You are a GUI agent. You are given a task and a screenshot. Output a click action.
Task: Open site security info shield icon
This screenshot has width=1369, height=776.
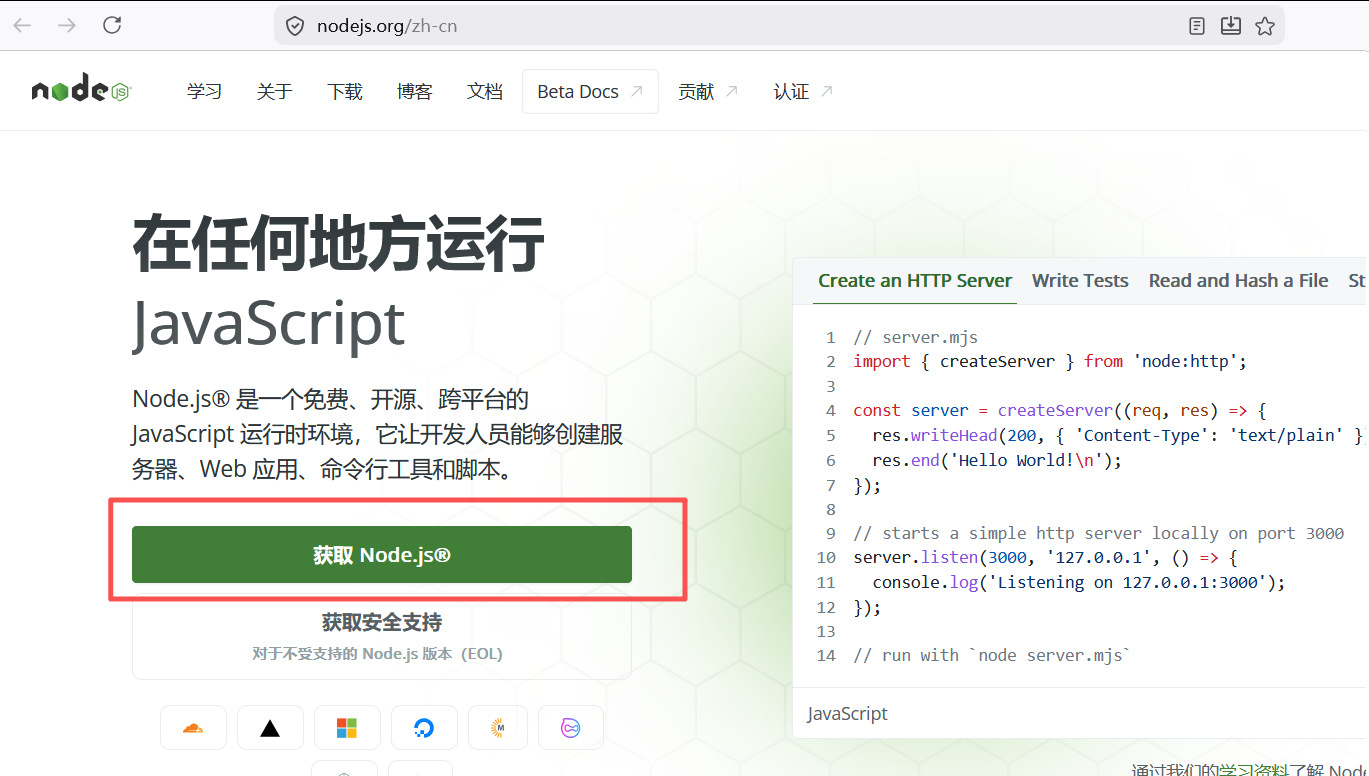[295, 26]
